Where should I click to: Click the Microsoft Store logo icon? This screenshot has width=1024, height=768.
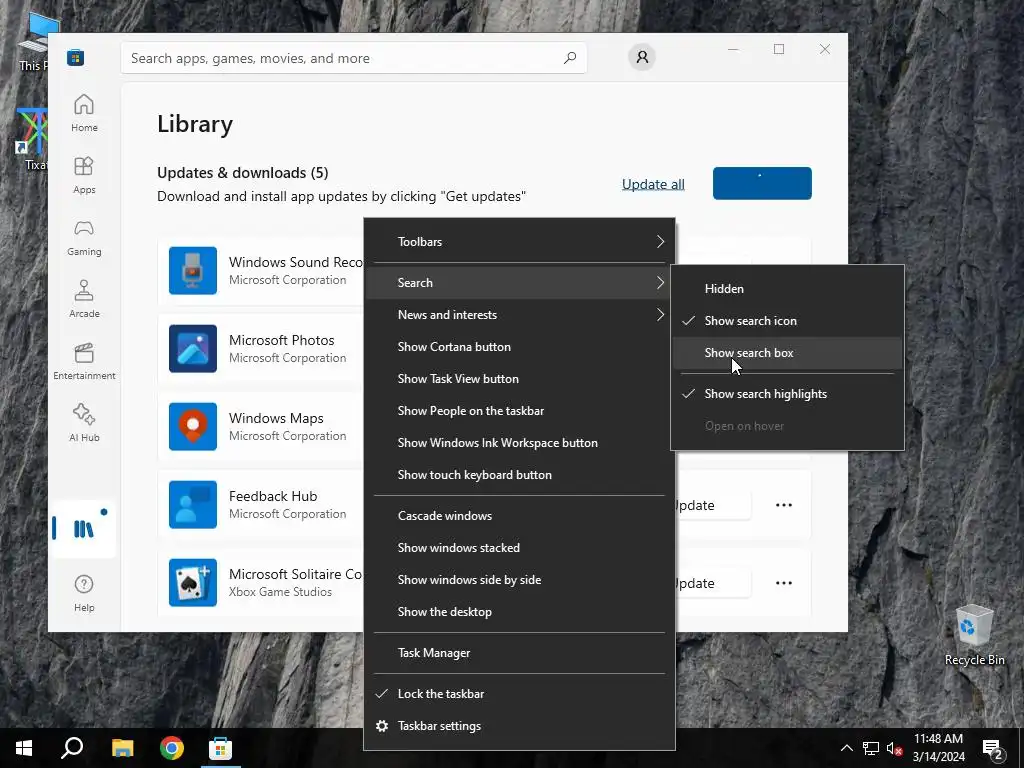tap(76, 57)
